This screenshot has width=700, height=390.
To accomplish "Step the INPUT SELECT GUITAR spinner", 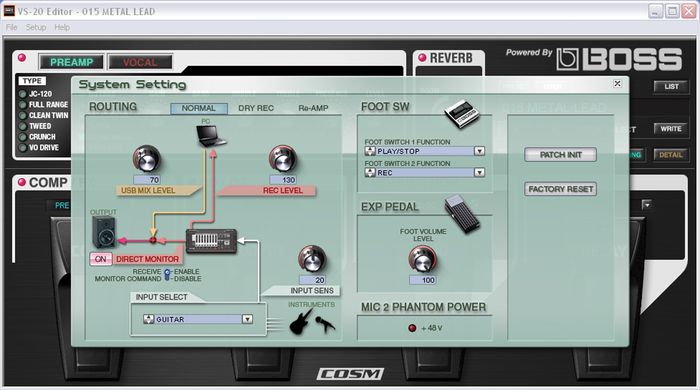I will click(148, 319).
